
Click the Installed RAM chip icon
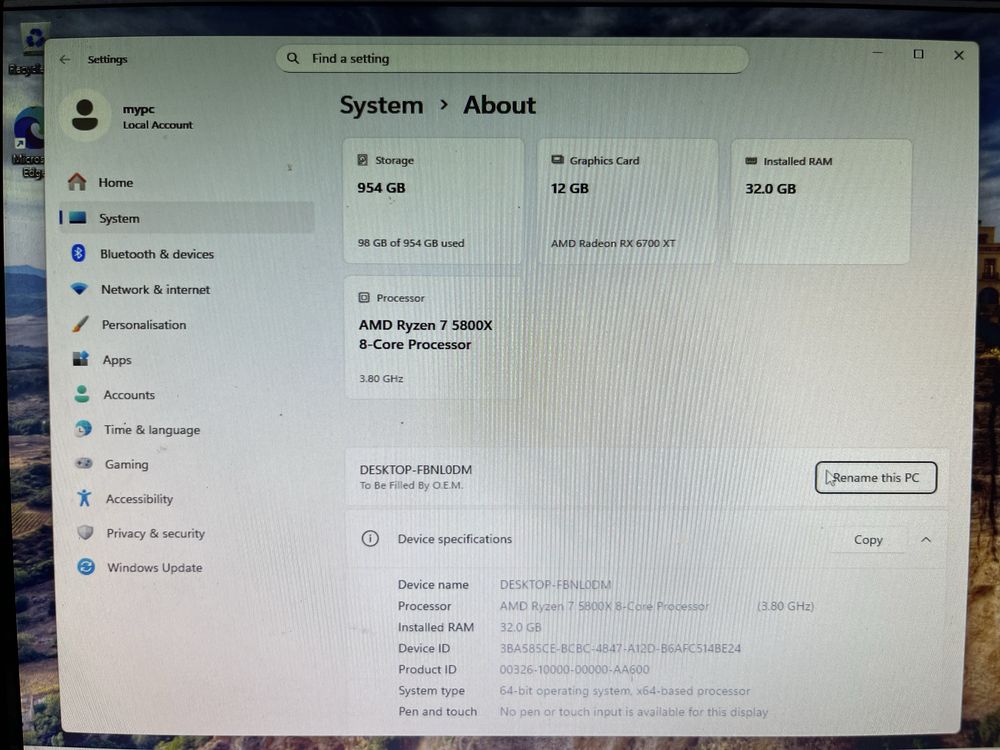(x=751, y=161)
